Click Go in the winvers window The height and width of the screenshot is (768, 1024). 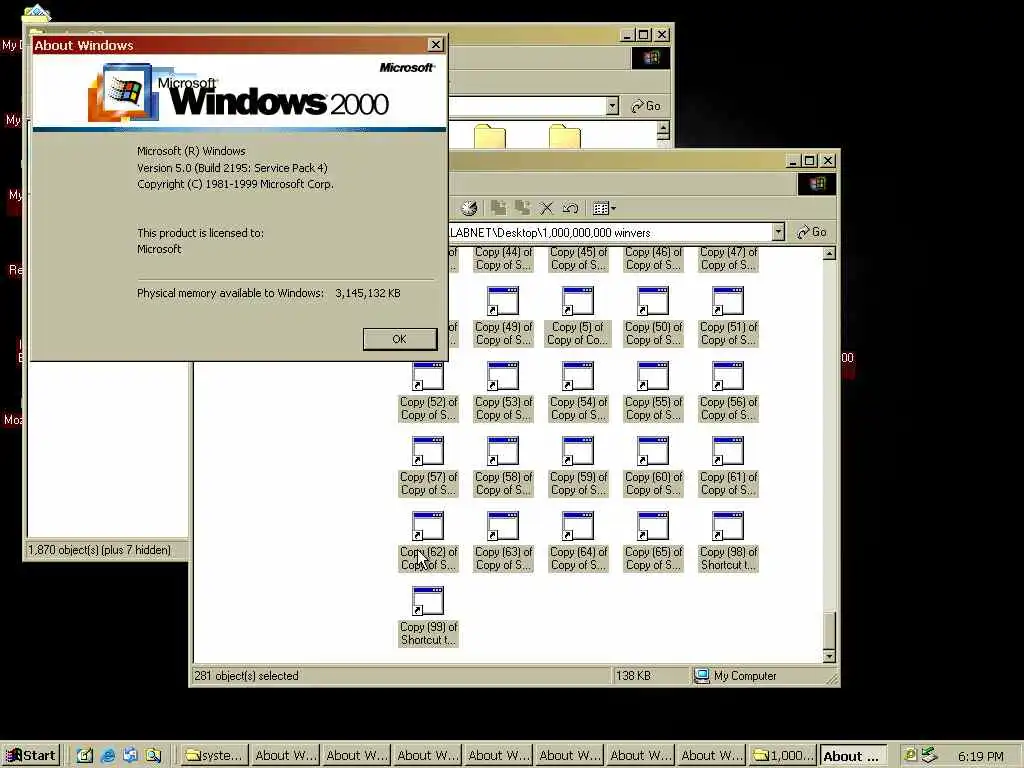(x=812, y=232)
